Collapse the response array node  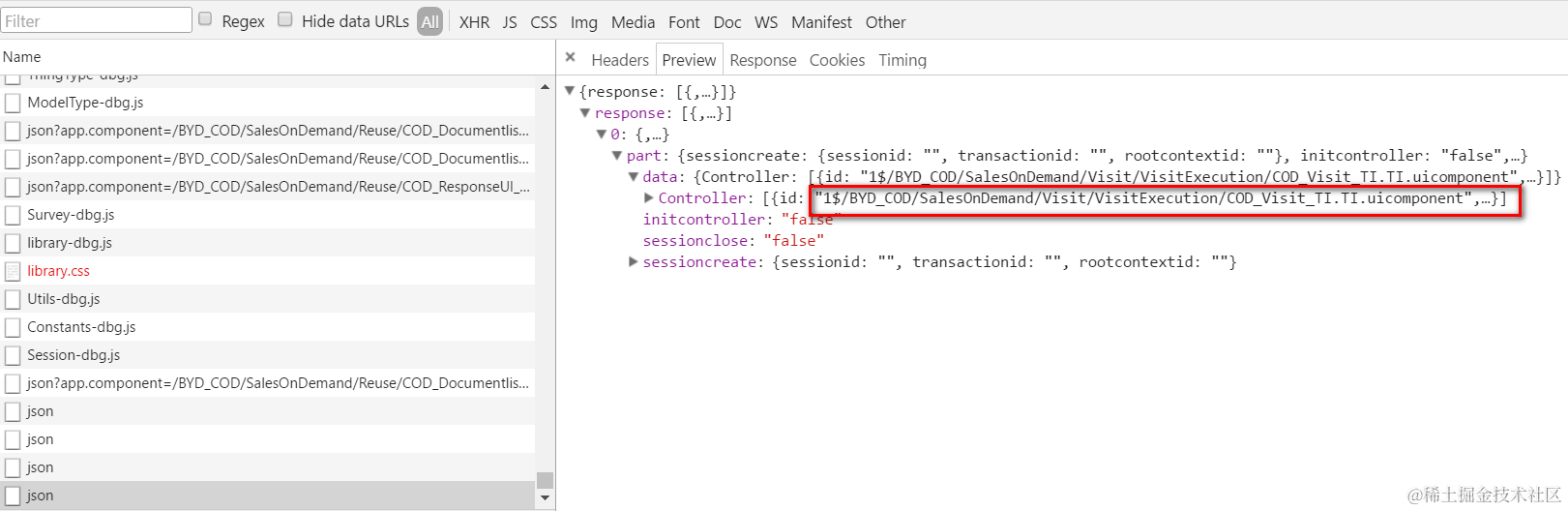point(585,112)
